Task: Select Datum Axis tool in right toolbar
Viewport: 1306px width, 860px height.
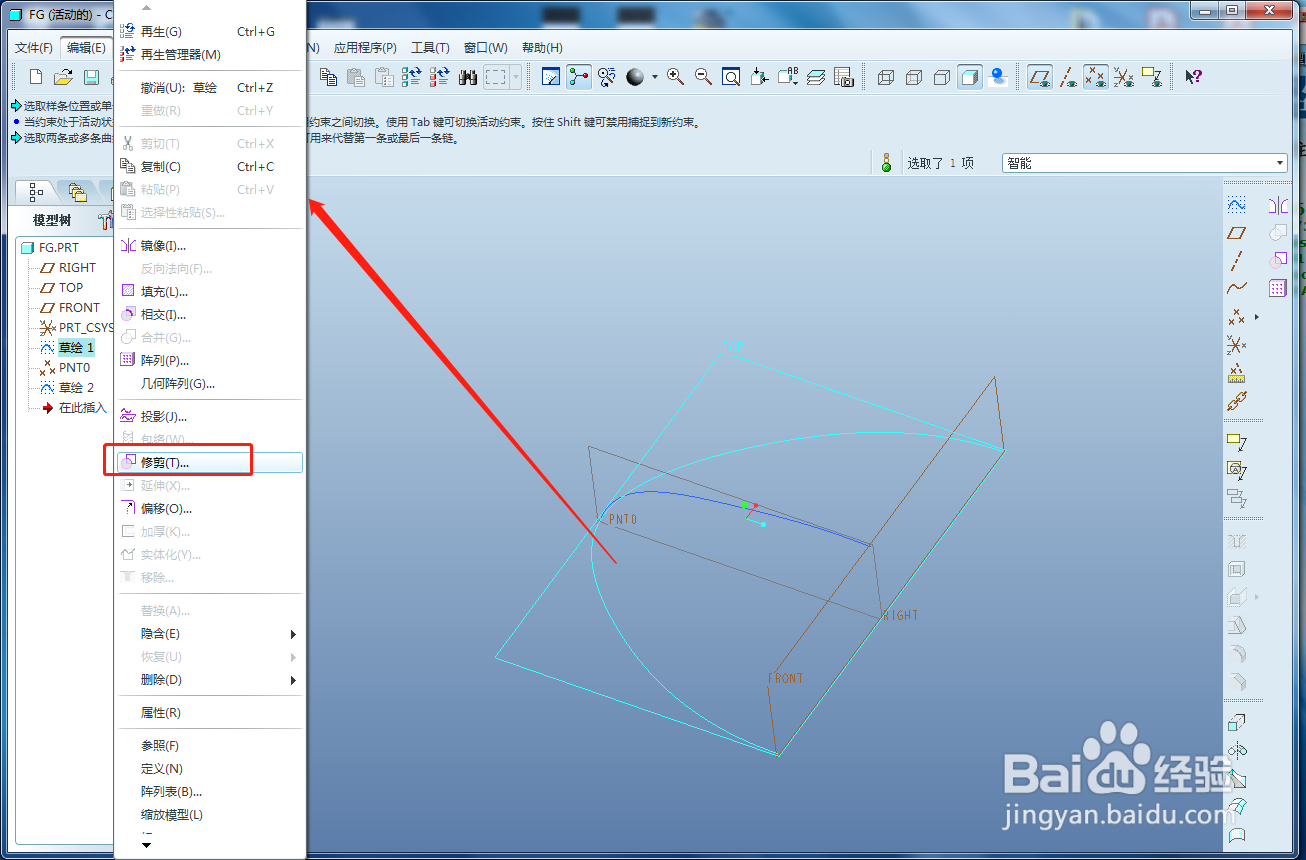Action: pos(1237,261)
